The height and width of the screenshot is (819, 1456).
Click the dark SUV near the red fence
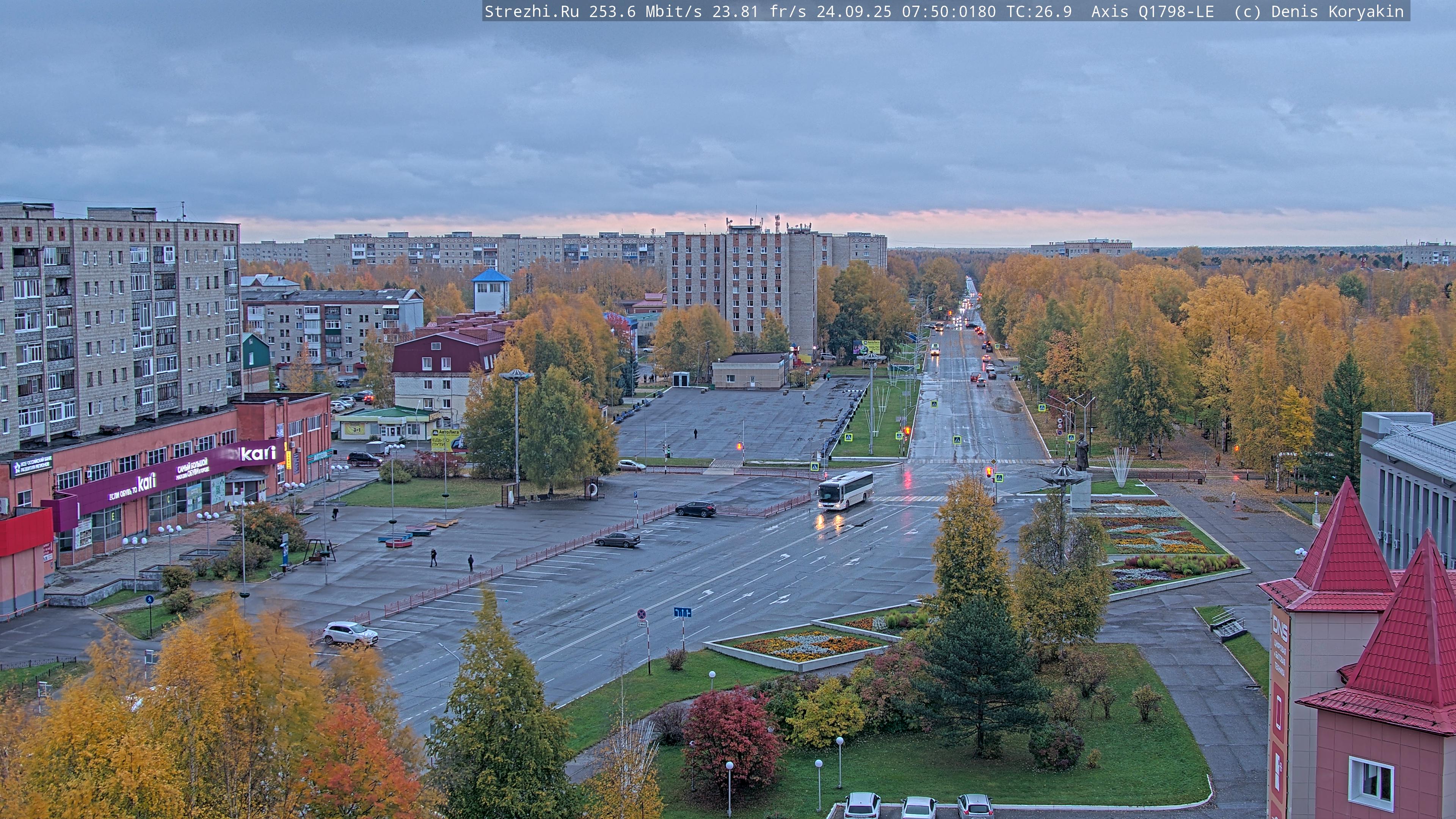[696, 509]
